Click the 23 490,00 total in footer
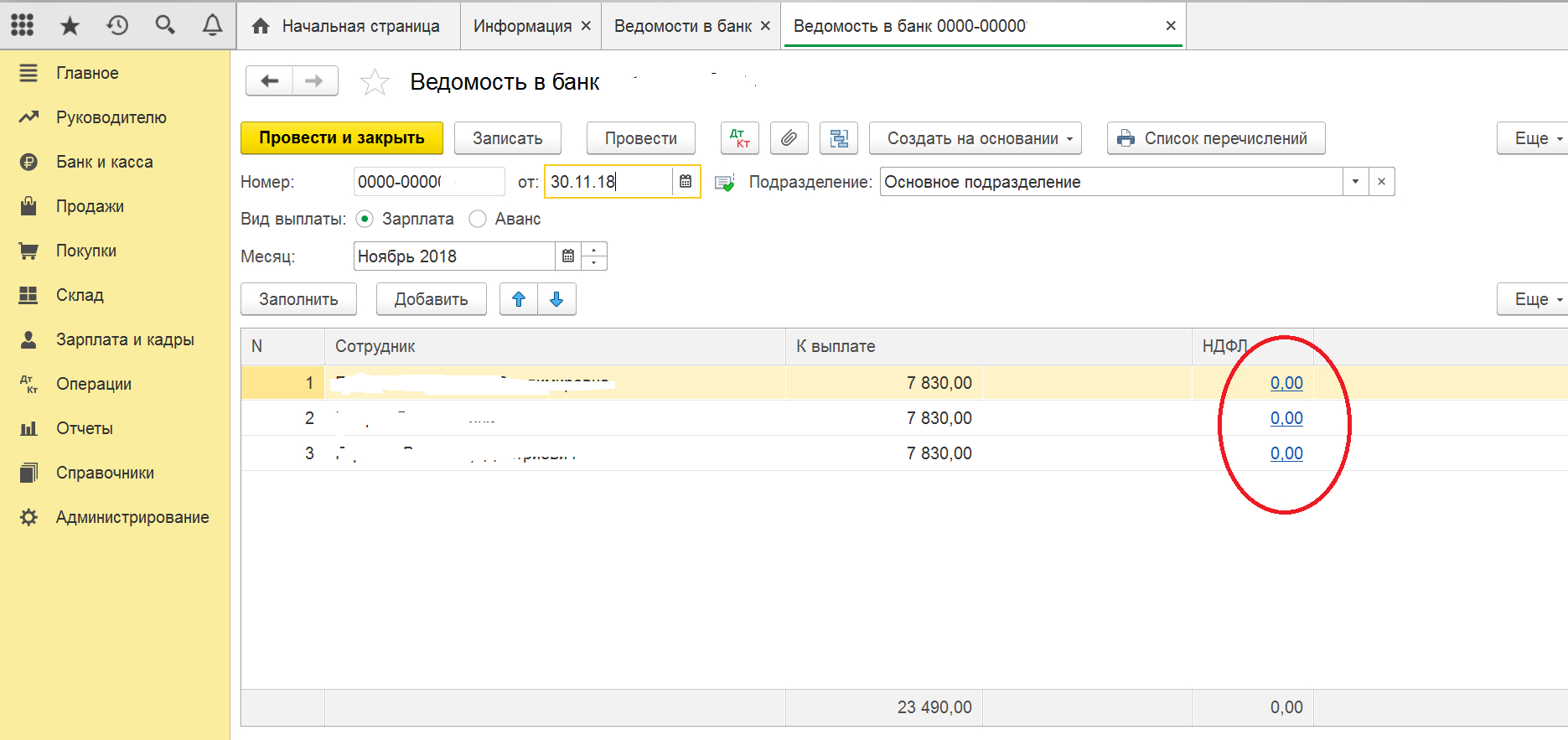The image size is (1568, 740). coord(934,707)
